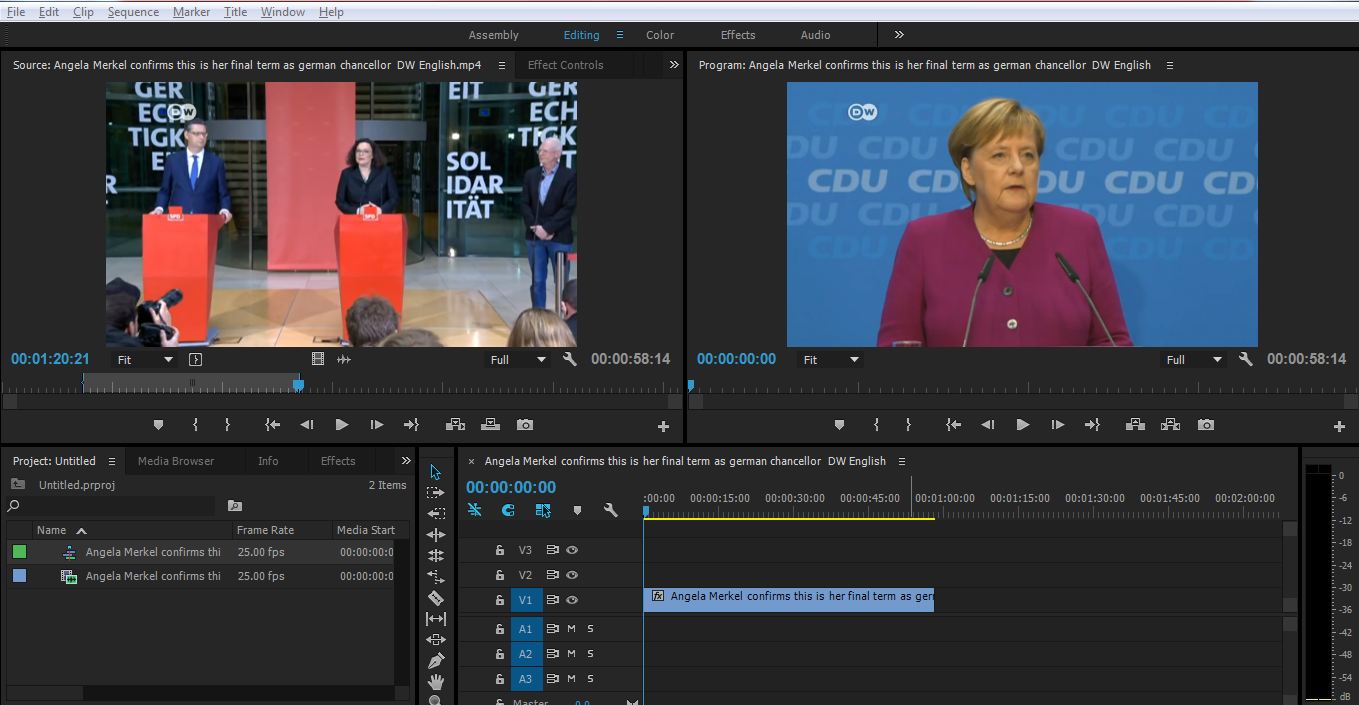Switch to the Media Browser tab
Image resolution: width=1359 pixels, height=705 pixels.
click(176, 461)
